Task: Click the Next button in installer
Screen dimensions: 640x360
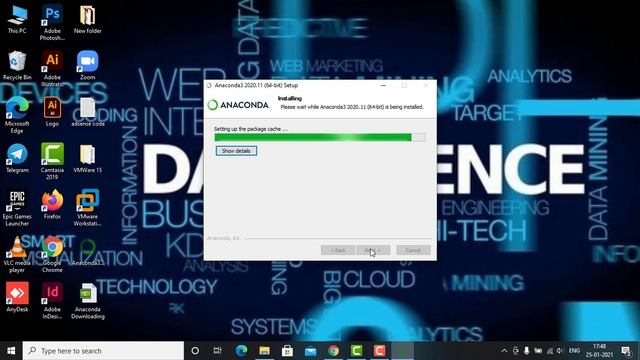Action: pyautogui.click(x=373, y=250)
